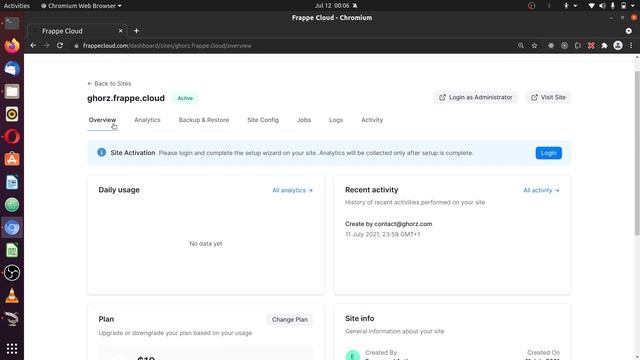Click the blue Login button
640x360 pixels.
click(549, 153)
